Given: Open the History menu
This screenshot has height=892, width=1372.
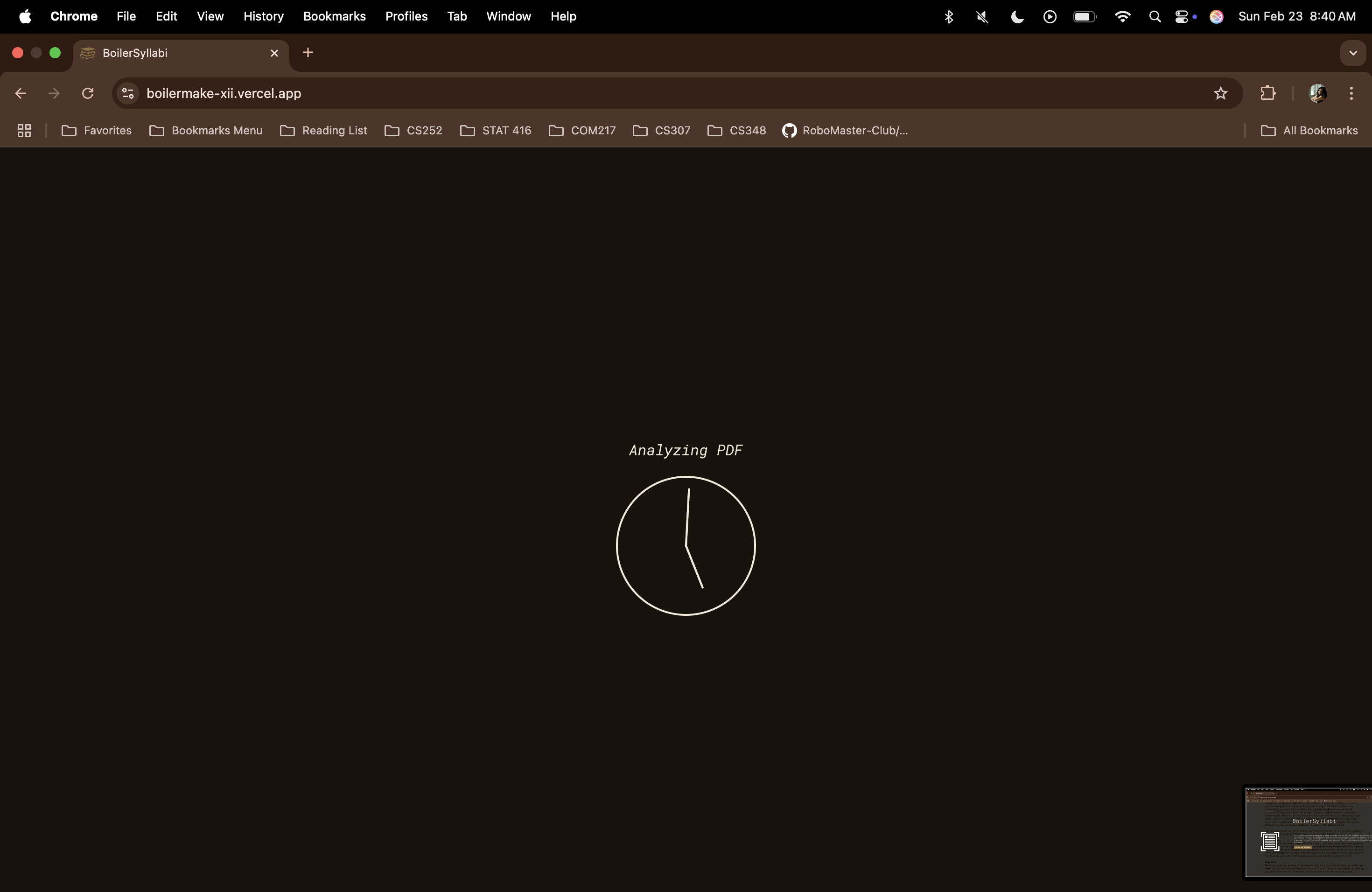Looking at the screenshot, I should pos(264,17).
